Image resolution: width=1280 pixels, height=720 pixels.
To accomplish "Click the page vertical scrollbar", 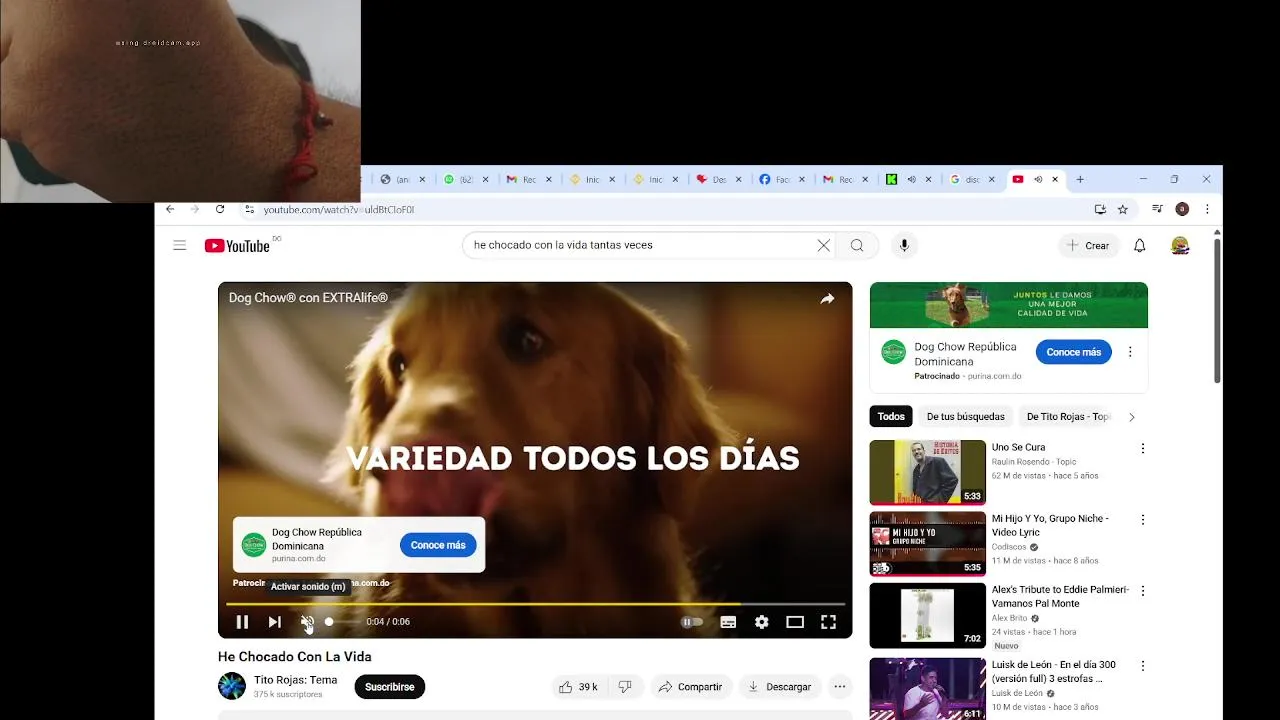I will pos(1217,310).
